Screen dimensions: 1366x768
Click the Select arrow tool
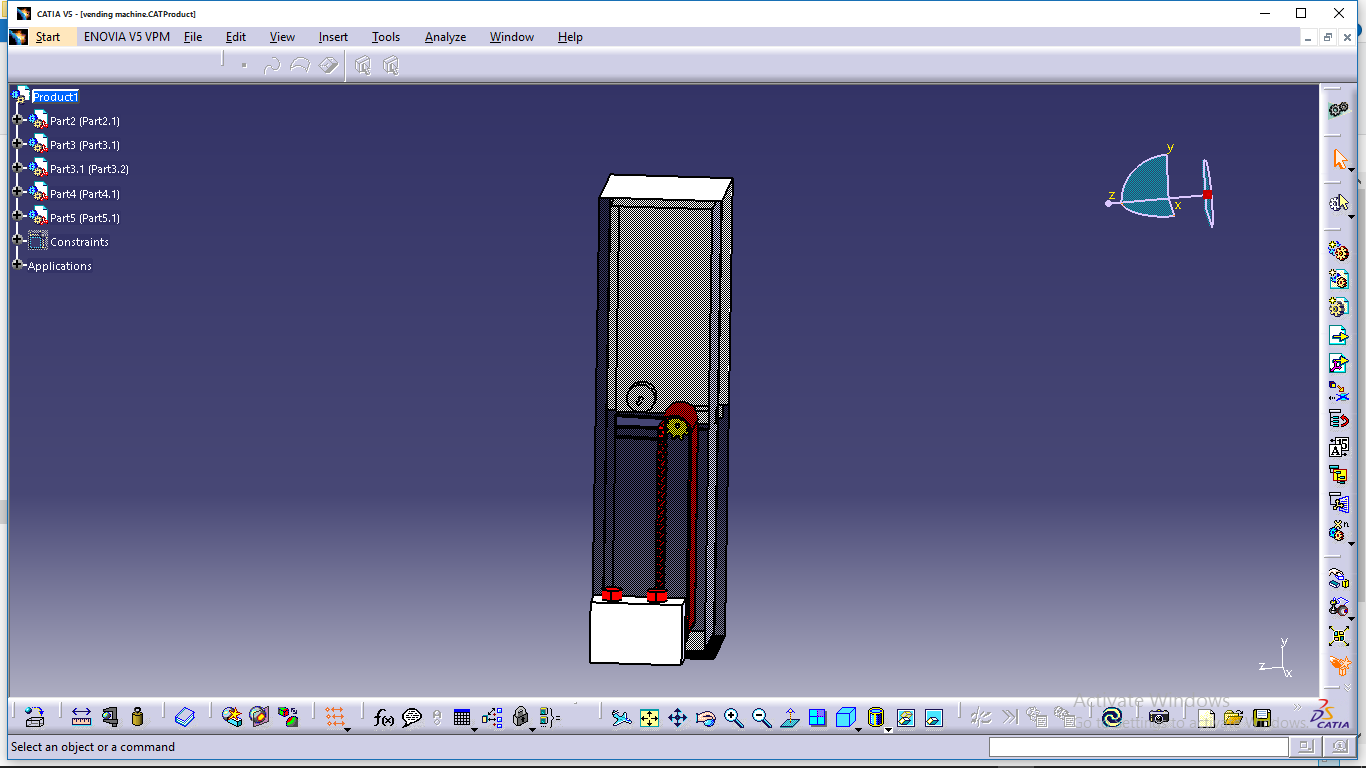click(1340, 160)
